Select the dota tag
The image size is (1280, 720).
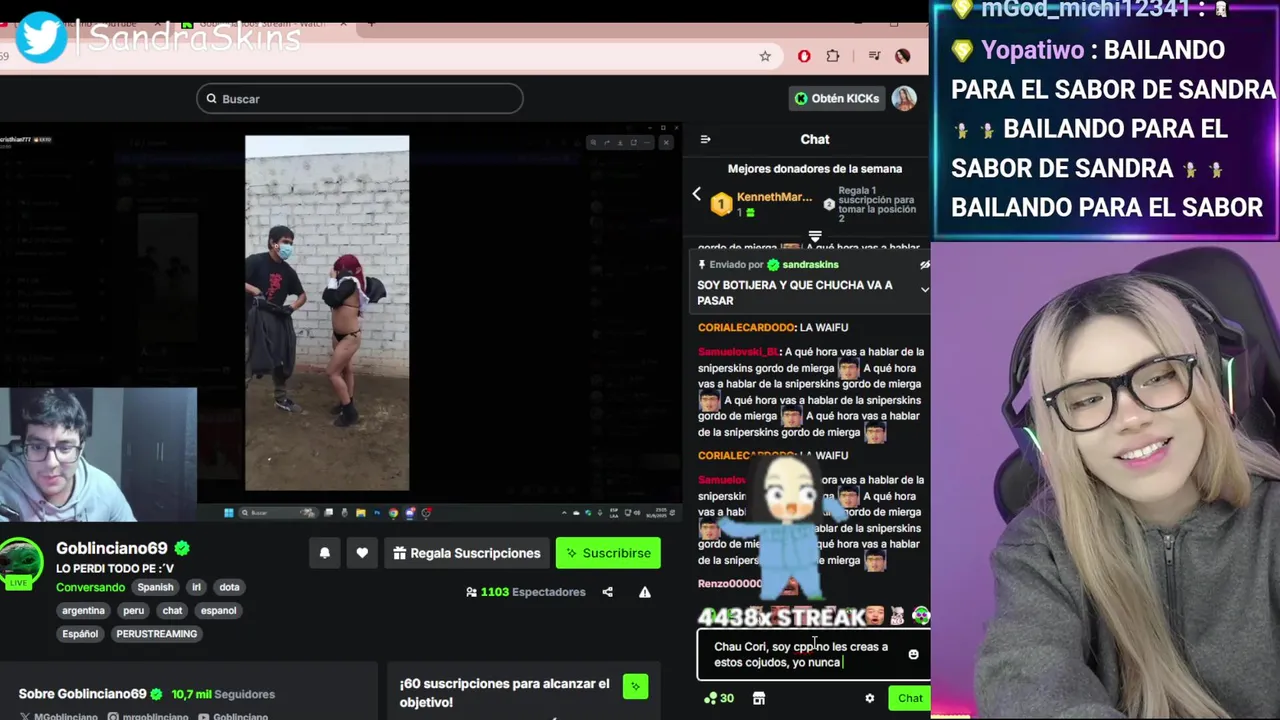(x=230, y=587)
